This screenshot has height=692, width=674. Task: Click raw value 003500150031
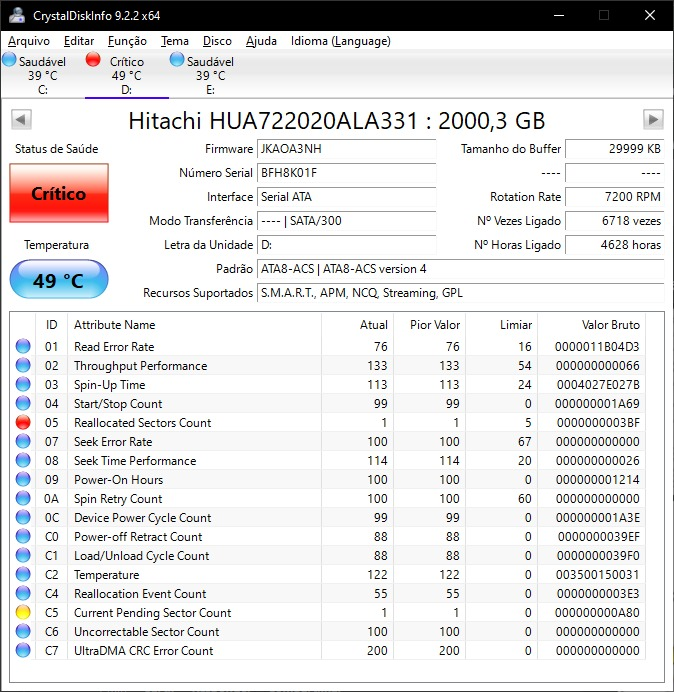[597, 575]
